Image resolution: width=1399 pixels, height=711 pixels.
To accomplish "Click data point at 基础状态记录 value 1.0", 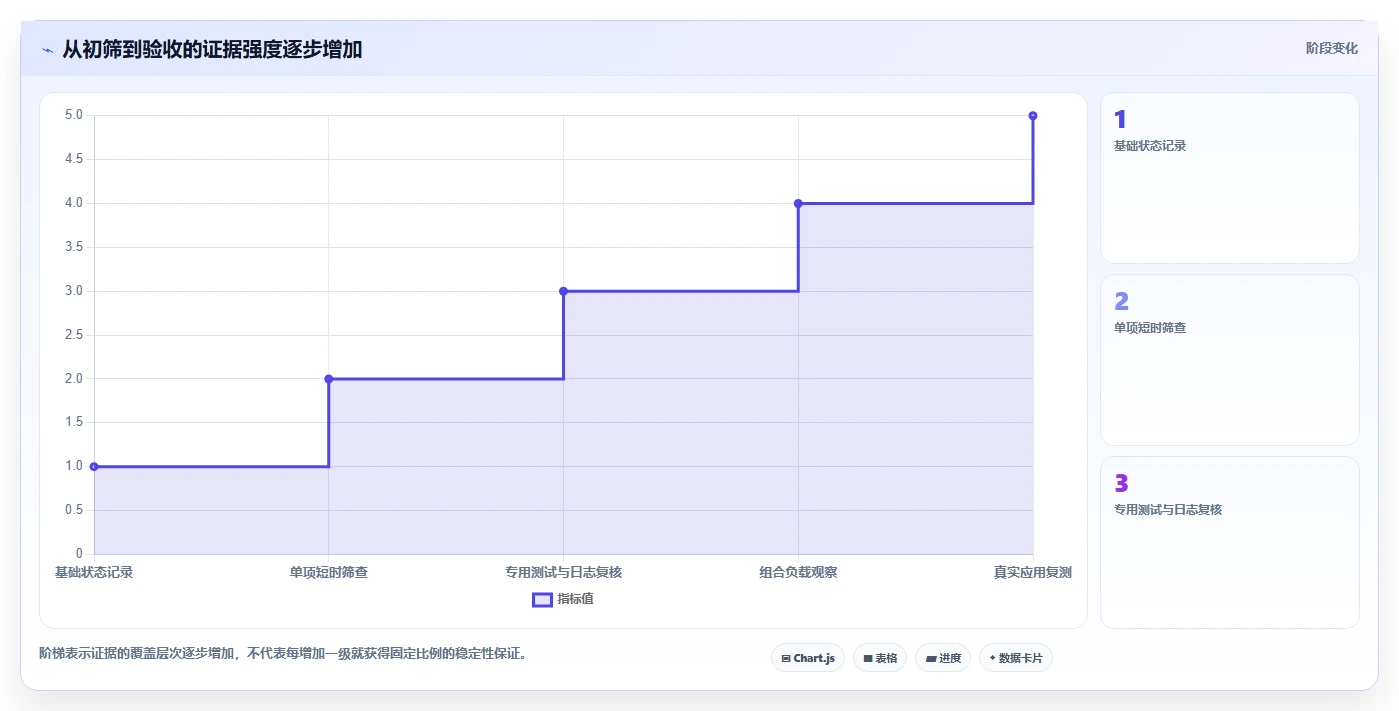I will (x=94, y=466).
